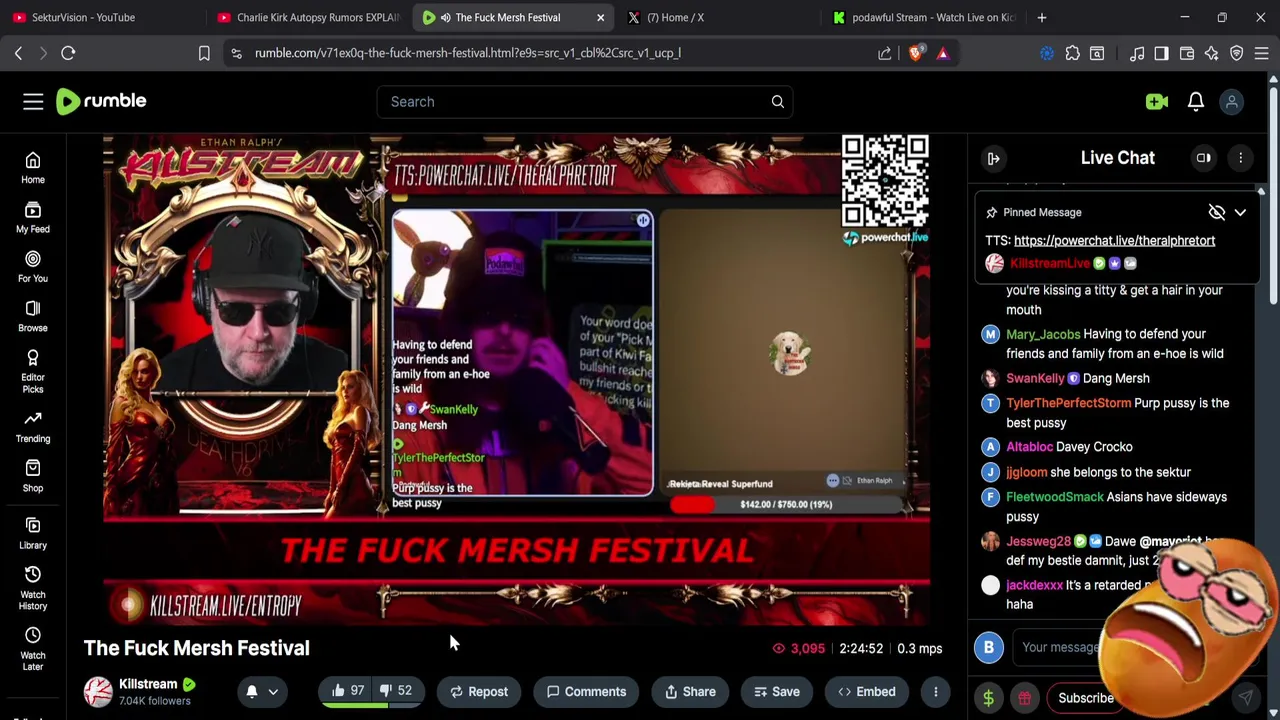Image resolution: width=1280 pixels, height=720 pixels.
Task: Open Shop in the sidebar
Action: tap(33, 476)
